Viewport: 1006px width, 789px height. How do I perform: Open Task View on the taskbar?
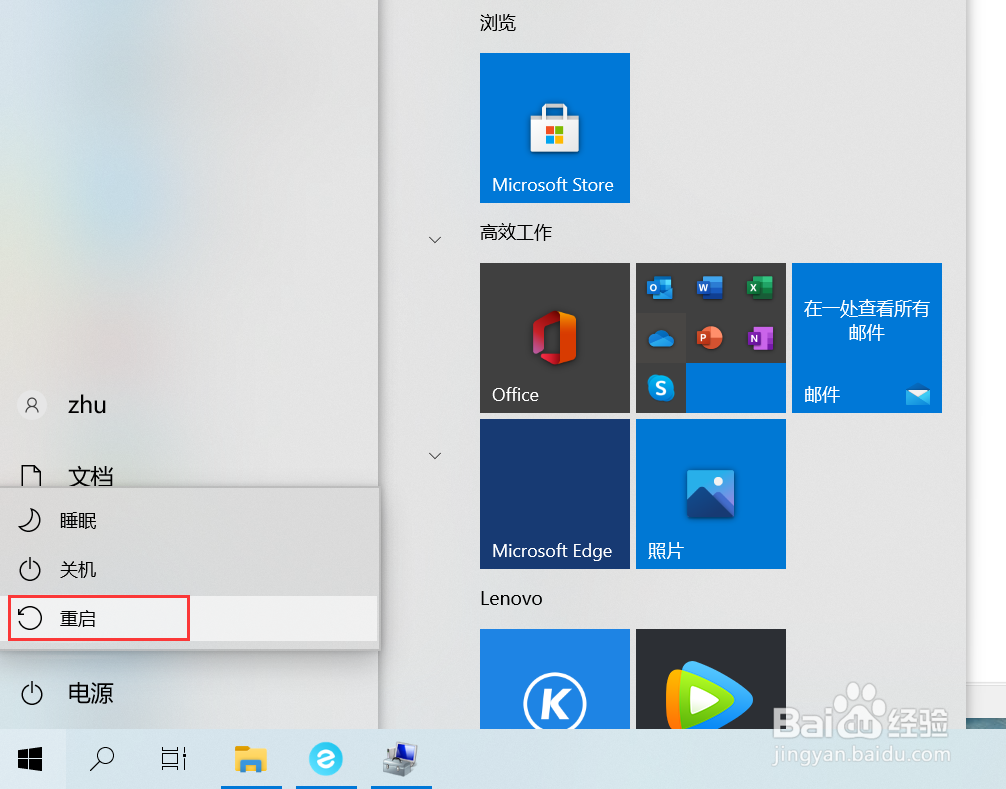point(173,759)
